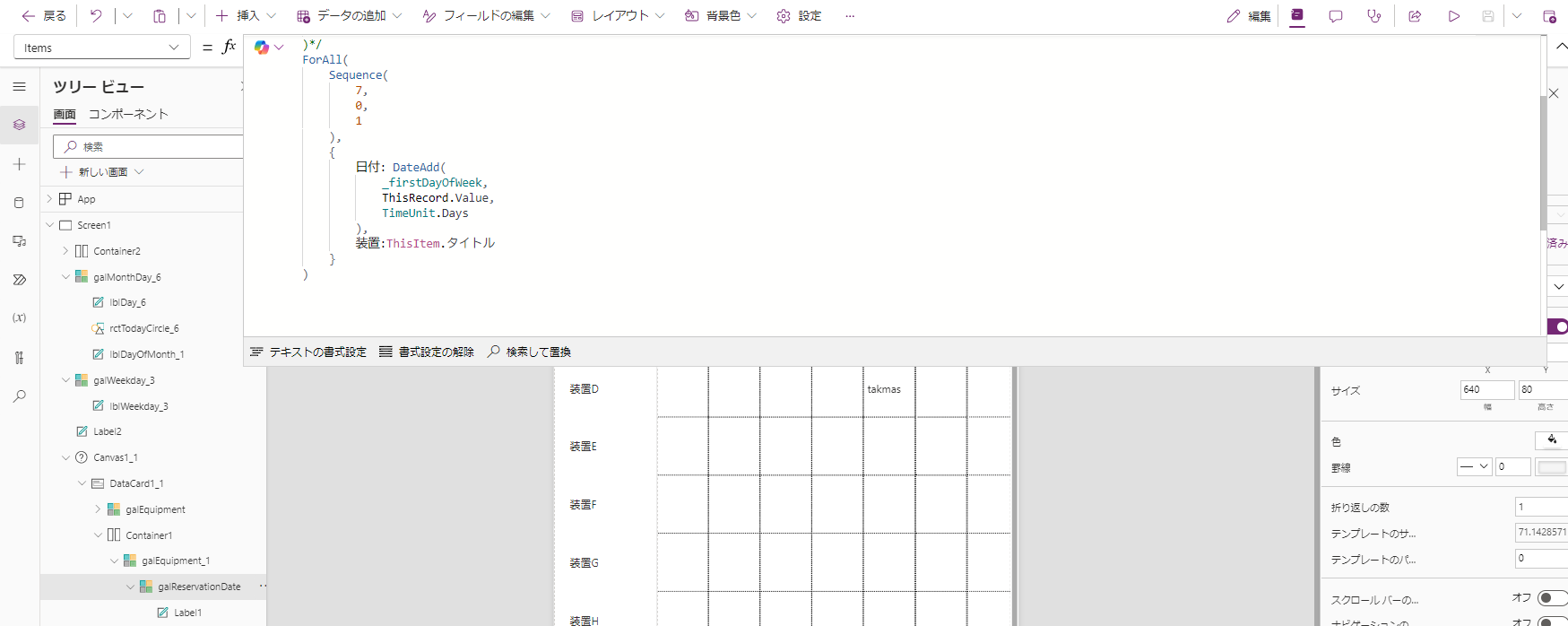Collapse the Screen1 tree node
The image size is (1568, 626).
click(x=49, y=225)
